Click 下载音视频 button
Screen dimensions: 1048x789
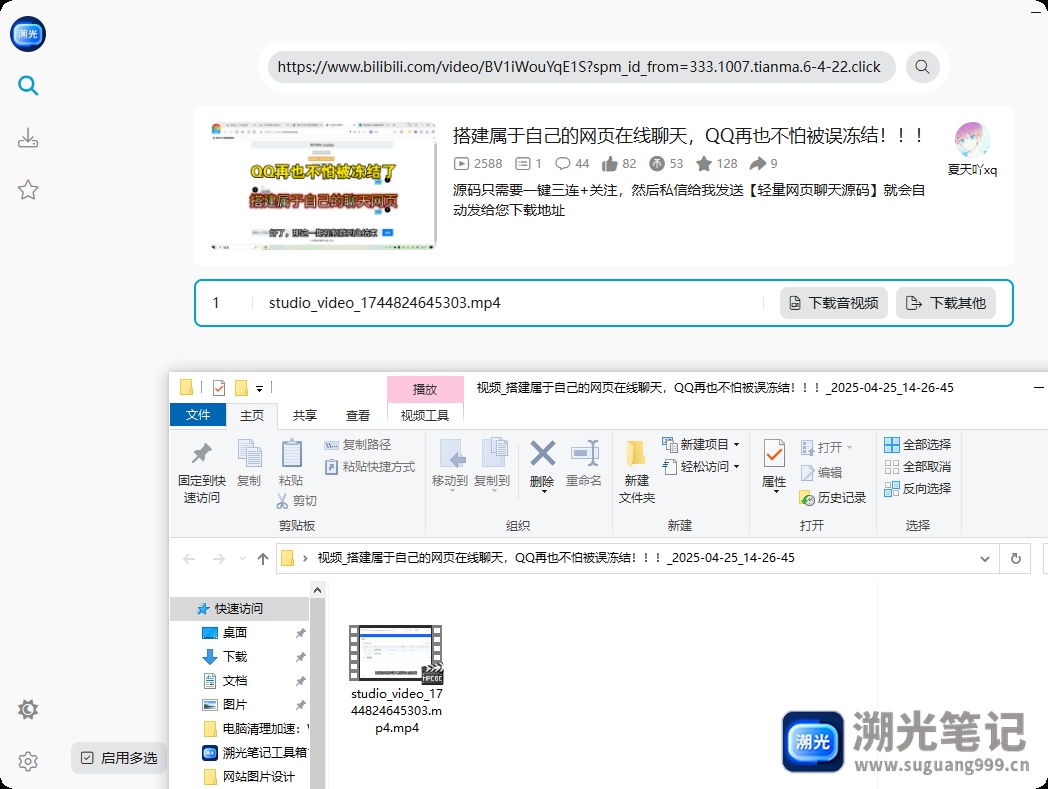click(833, 303)
